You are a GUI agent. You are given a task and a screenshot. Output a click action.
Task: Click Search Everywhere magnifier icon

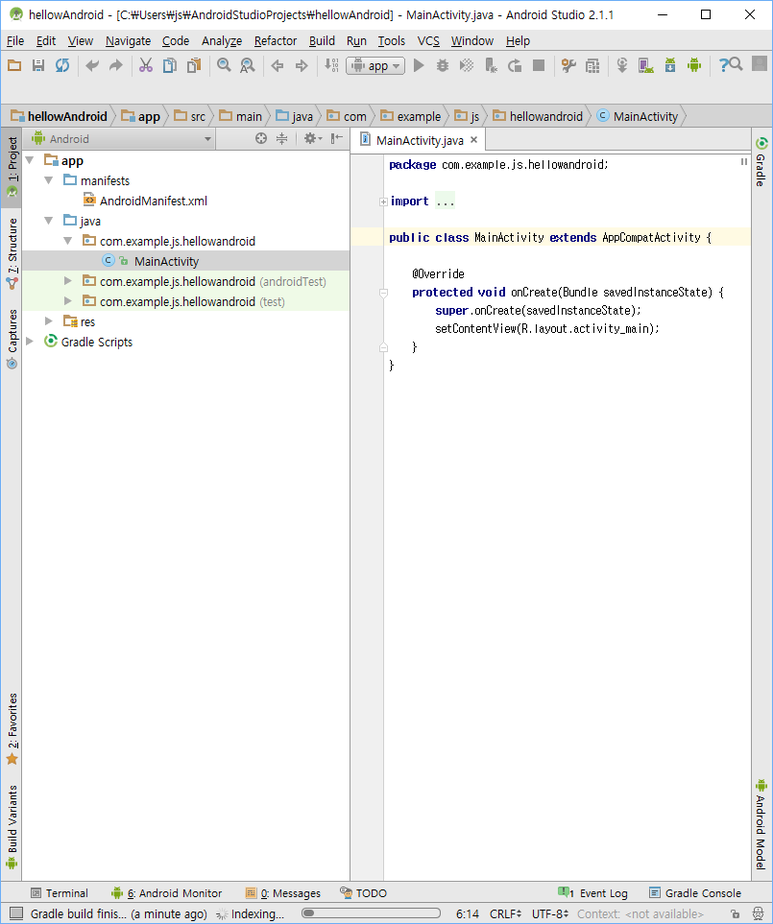[736, 64]
